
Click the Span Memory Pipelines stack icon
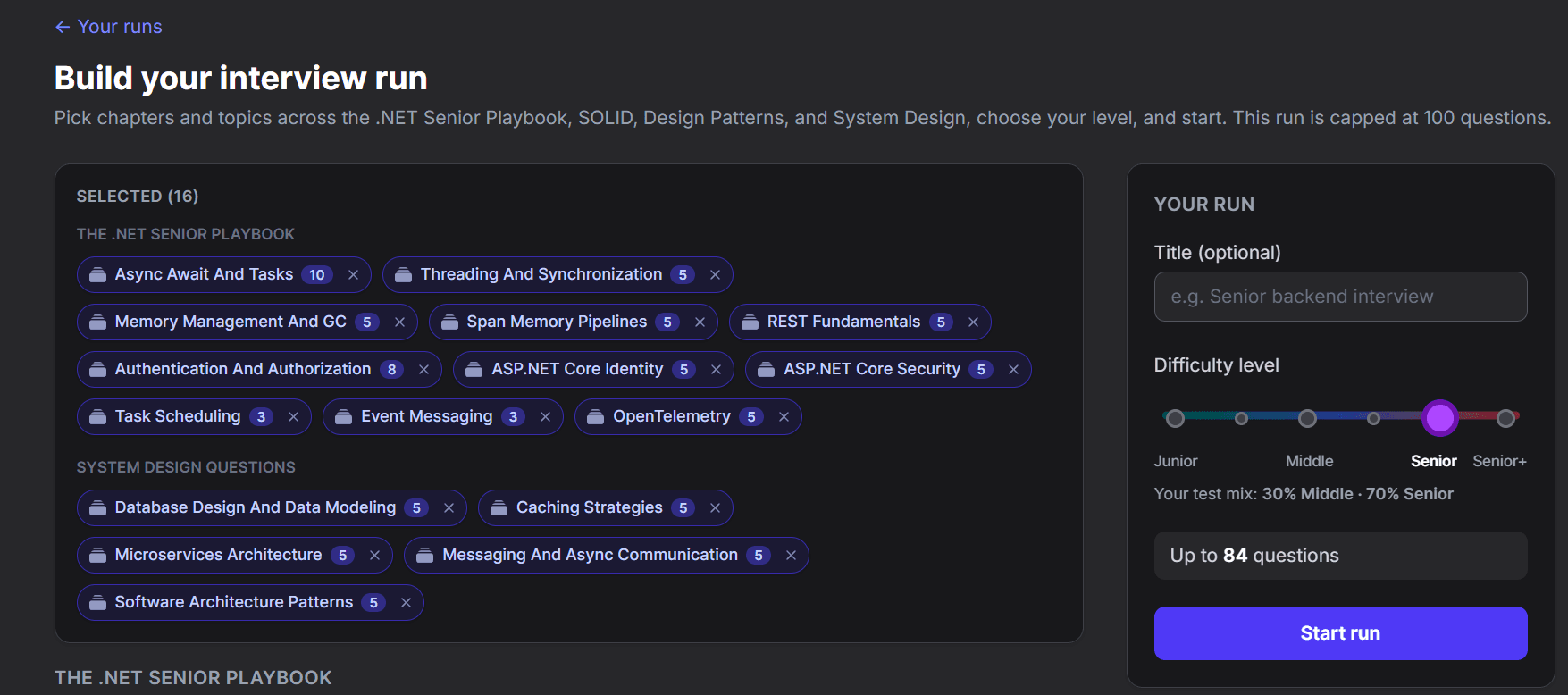coord(450,322)
